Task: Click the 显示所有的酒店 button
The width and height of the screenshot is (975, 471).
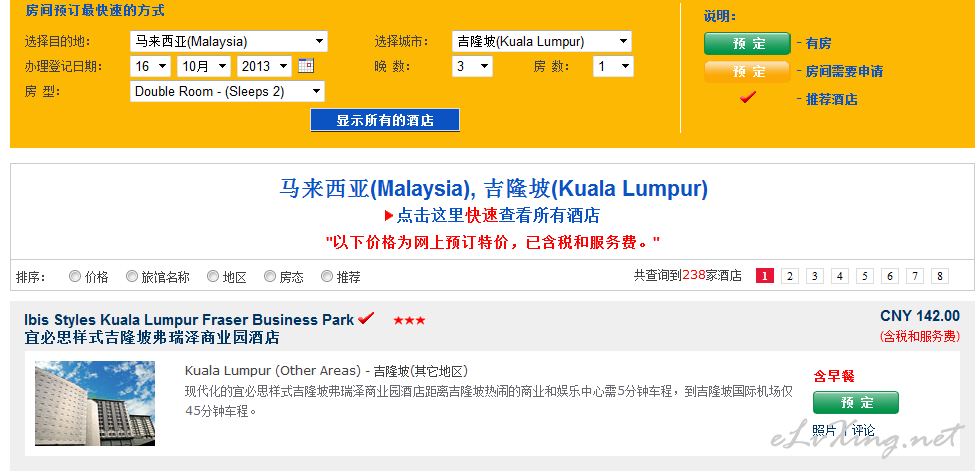Action: click(x=385, y=120)
